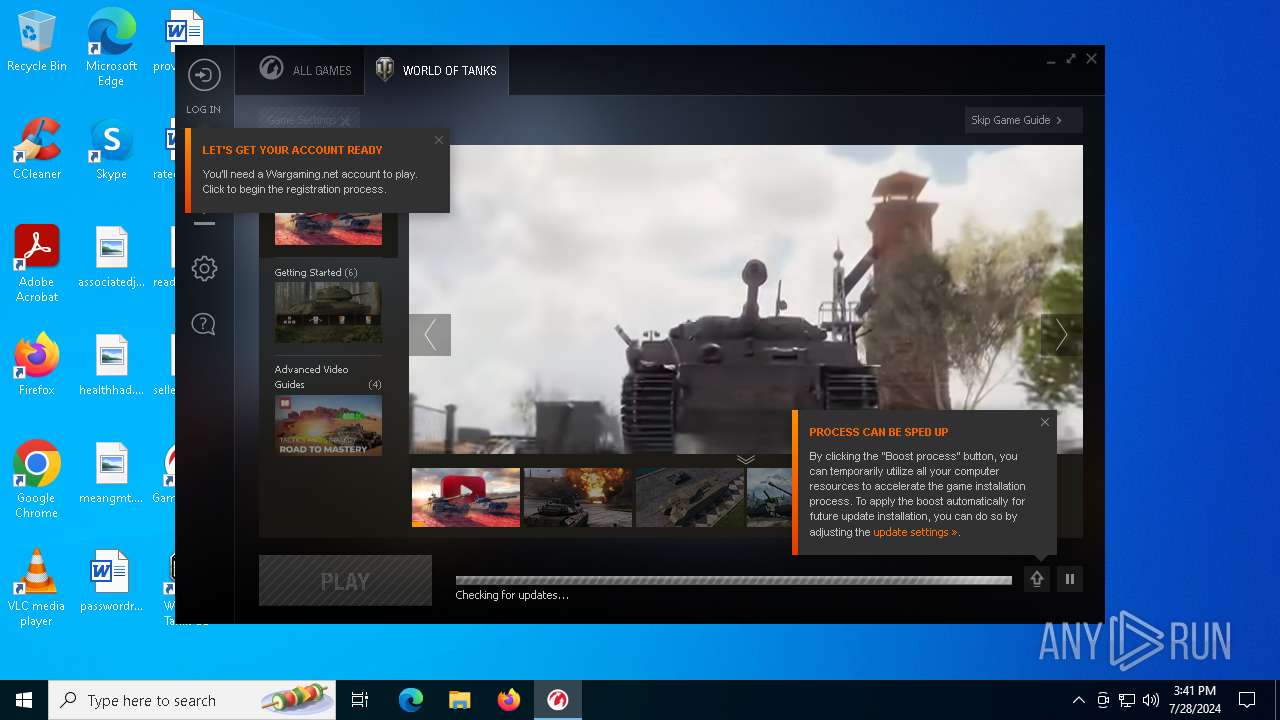
Task: Click Skip Game Guide button
Action: click(1024, 120)
